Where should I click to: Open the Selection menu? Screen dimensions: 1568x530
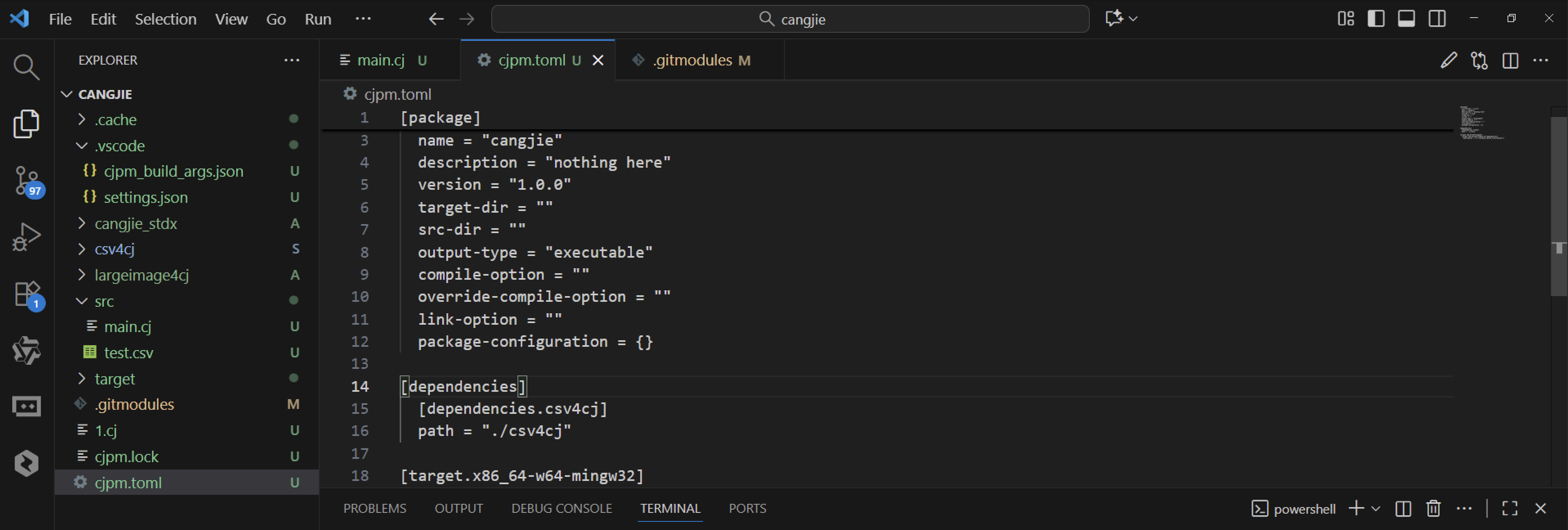tap(165, 19)
